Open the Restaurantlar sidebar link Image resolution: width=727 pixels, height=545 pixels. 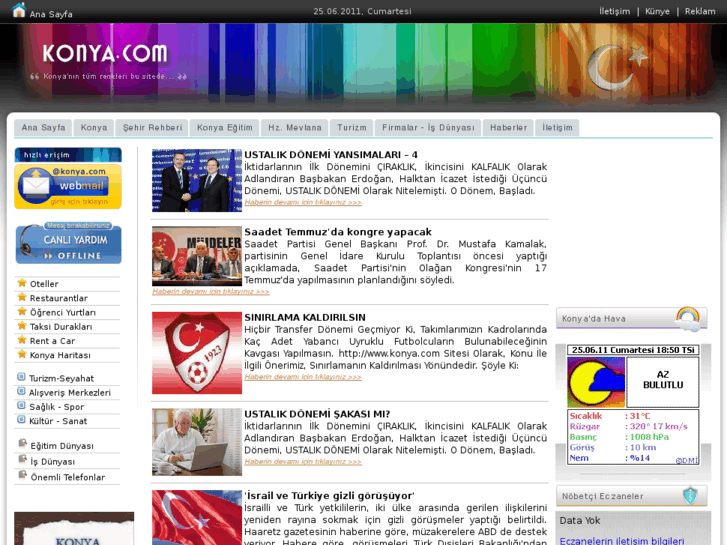[x=58, y=298]
